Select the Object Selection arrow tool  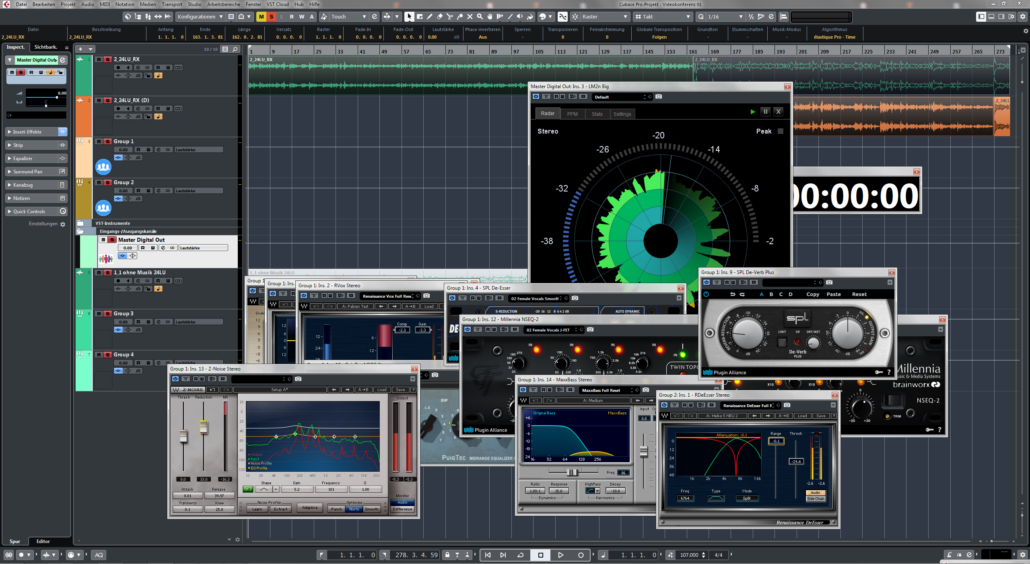pos(409,16)
